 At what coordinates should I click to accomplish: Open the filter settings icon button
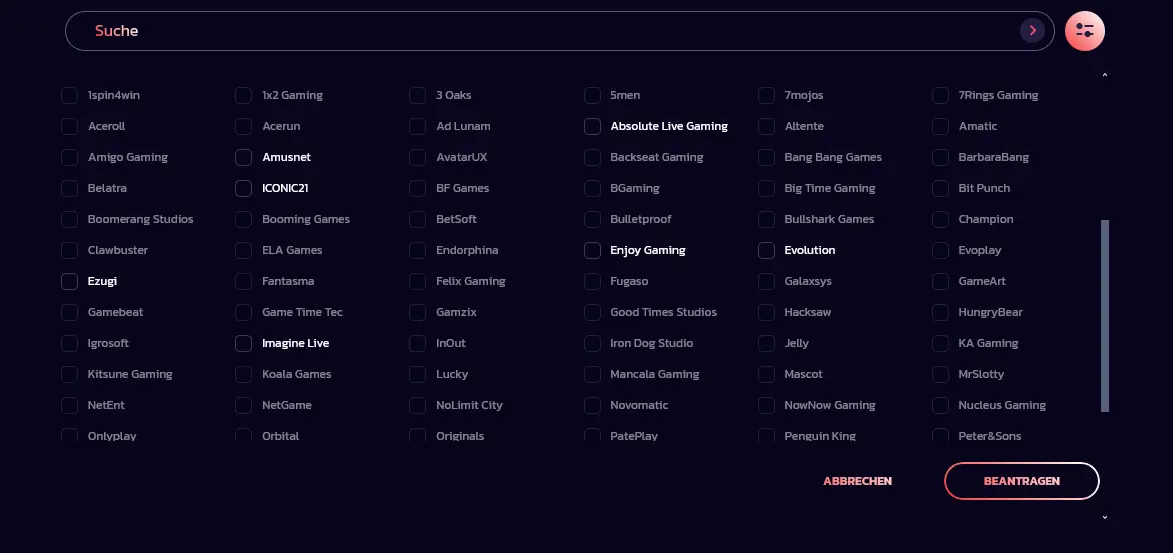point(1085,31)
